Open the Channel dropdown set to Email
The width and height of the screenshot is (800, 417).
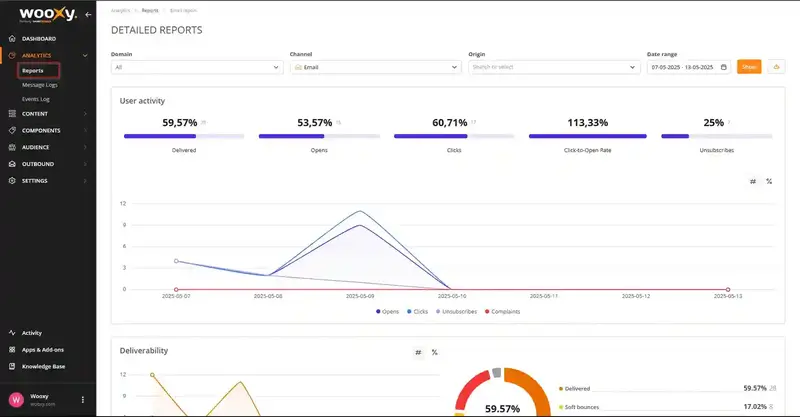click(375, 67)
